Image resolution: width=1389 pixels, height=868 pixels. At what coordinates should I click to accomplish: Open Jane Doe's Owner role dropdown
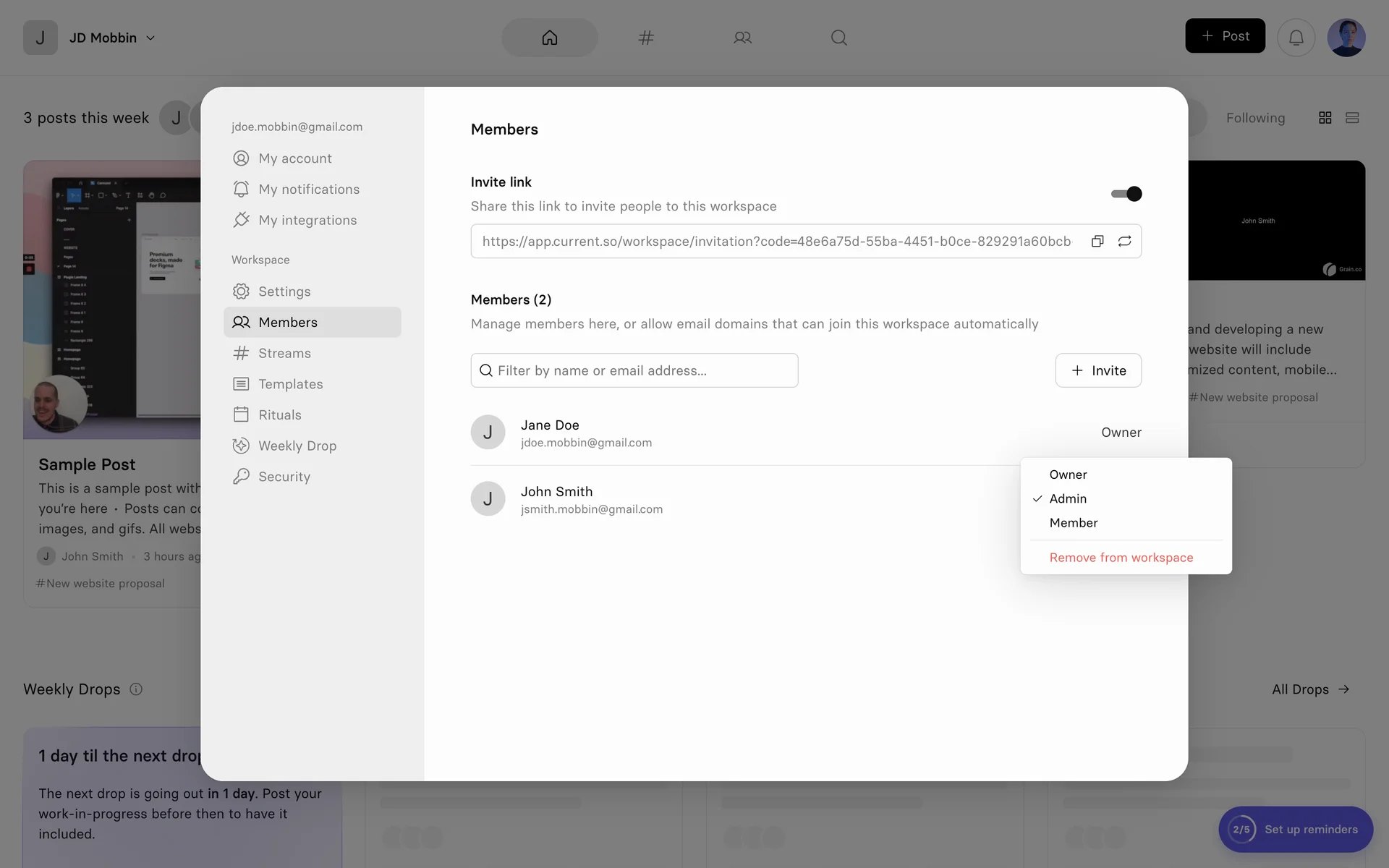[x=1121, y=432]
